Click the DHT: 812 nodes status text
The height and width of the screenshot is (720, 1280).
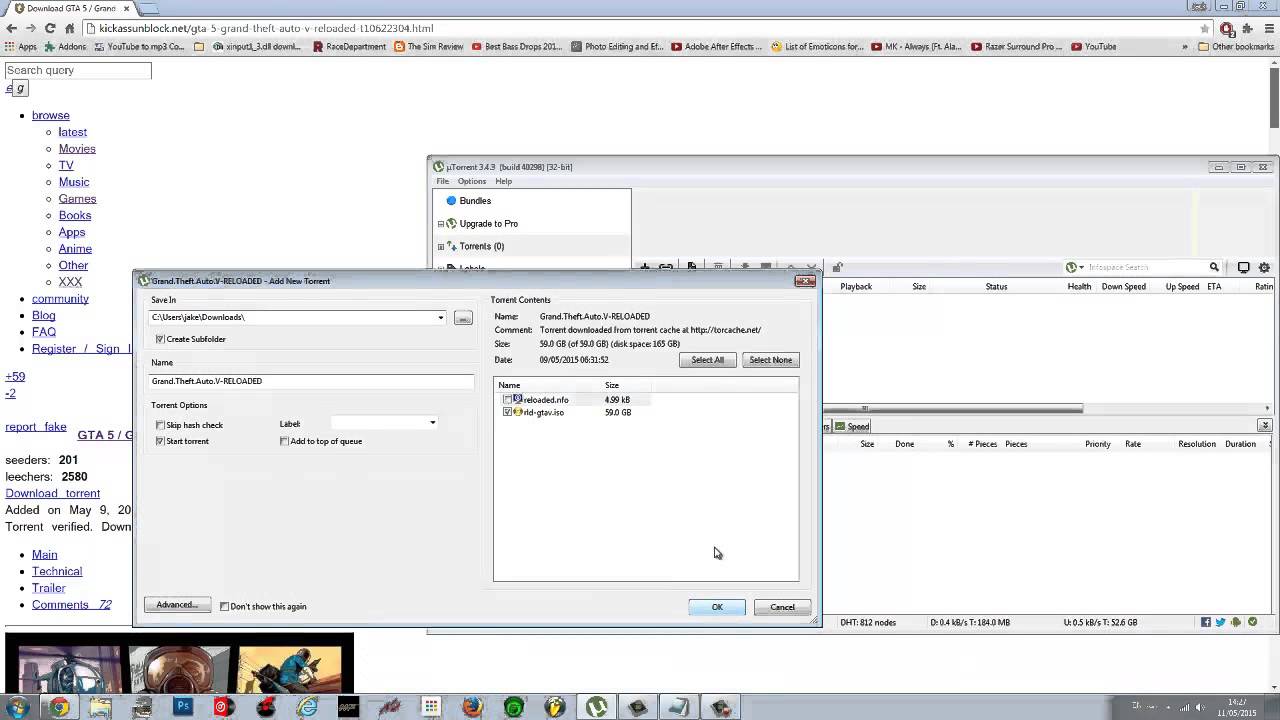tap(868, 622)
